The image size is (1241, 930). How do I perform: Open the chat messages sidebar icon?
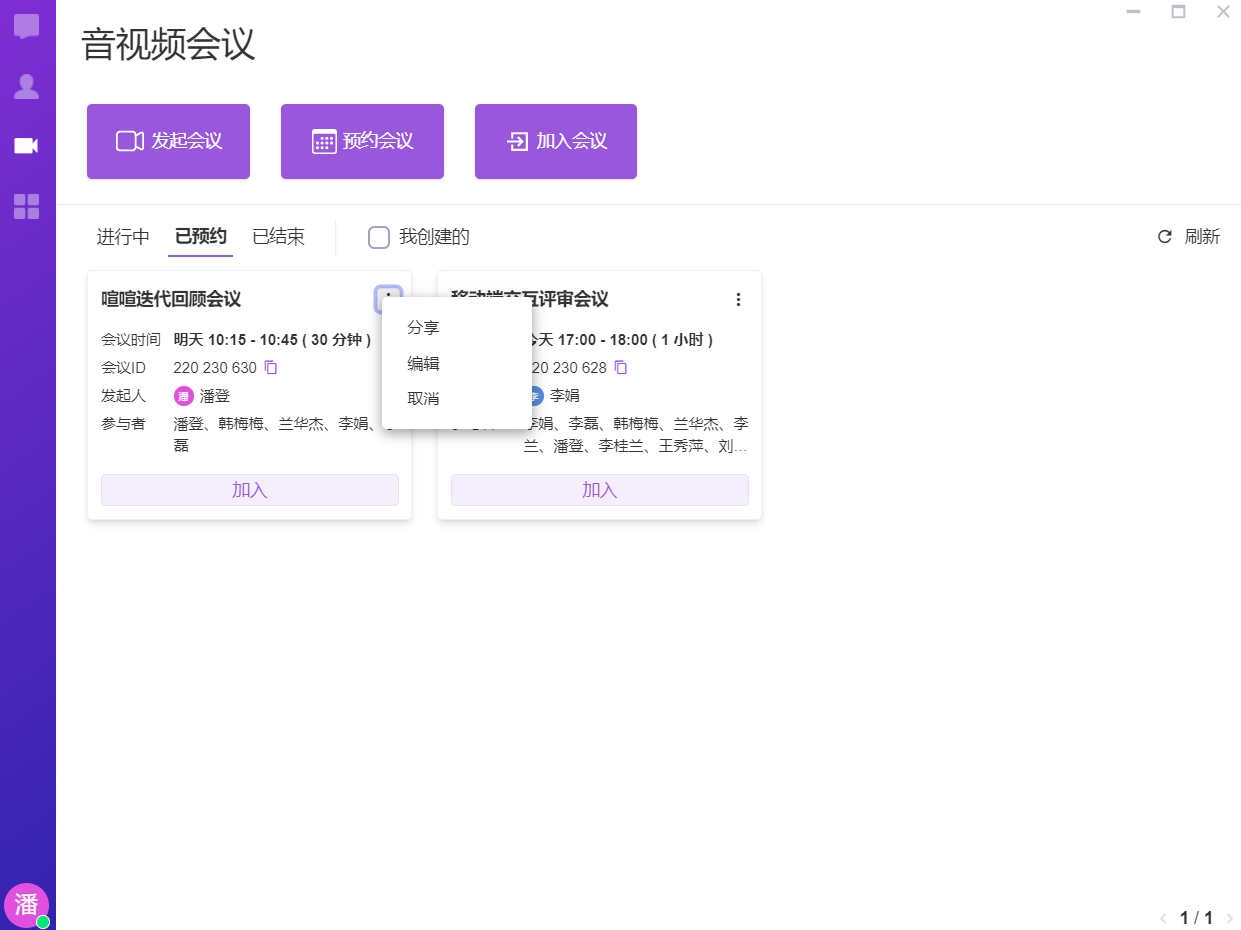point(27,27)
